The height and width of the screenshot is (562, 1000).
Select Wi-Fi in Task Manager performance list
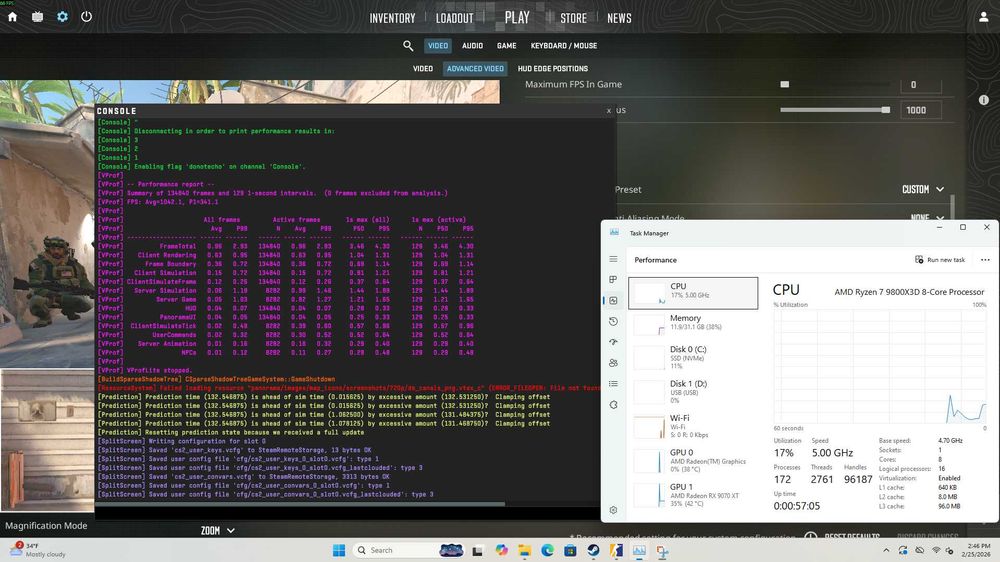coord(693,426)
